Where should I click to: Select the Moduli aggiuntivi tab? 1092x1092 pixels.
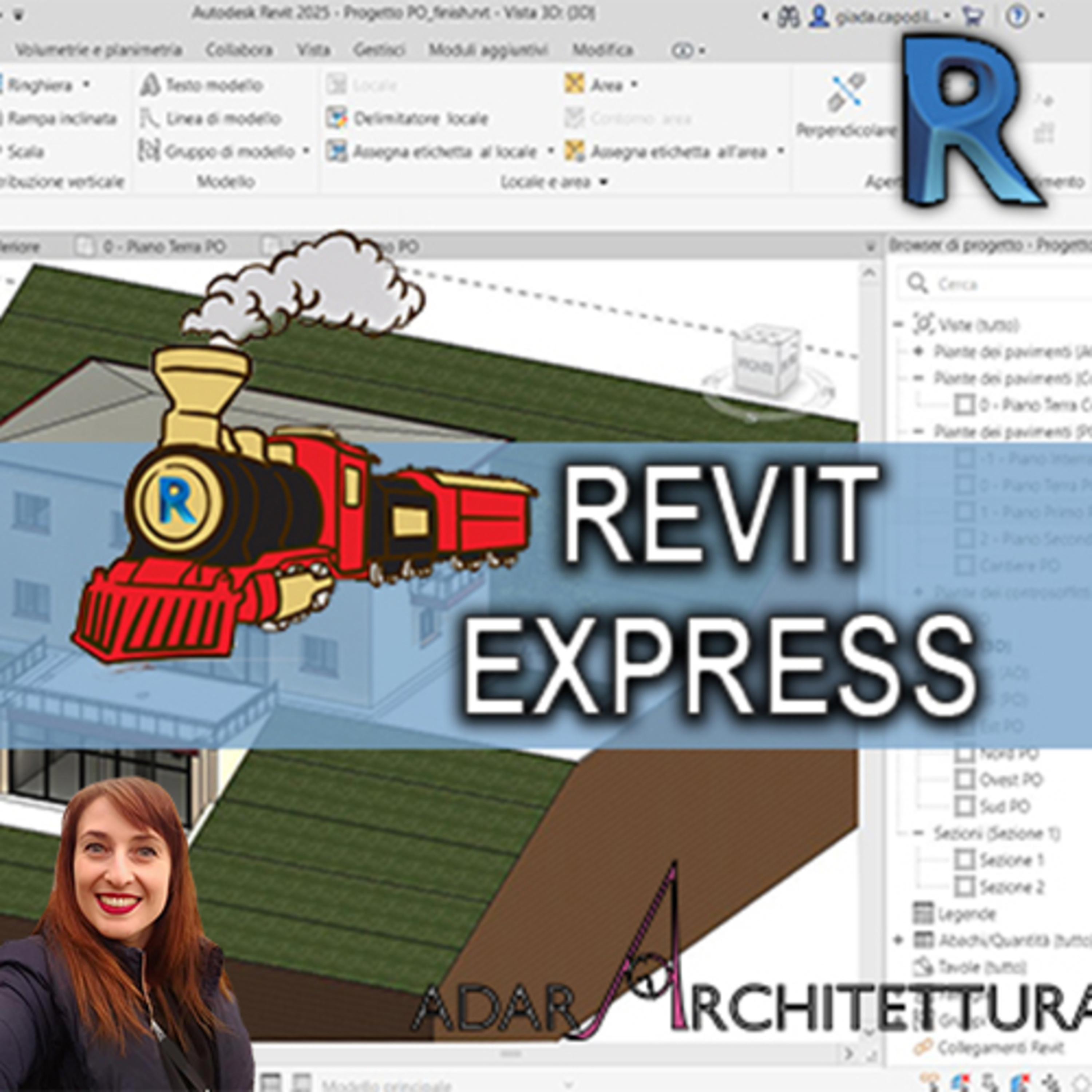pos(488,50)
